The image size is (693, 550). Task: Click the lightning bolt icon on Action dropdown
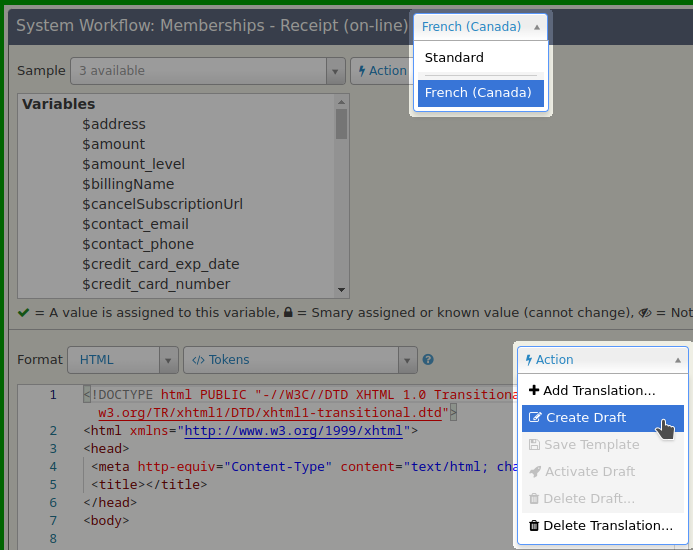(529, 360)
